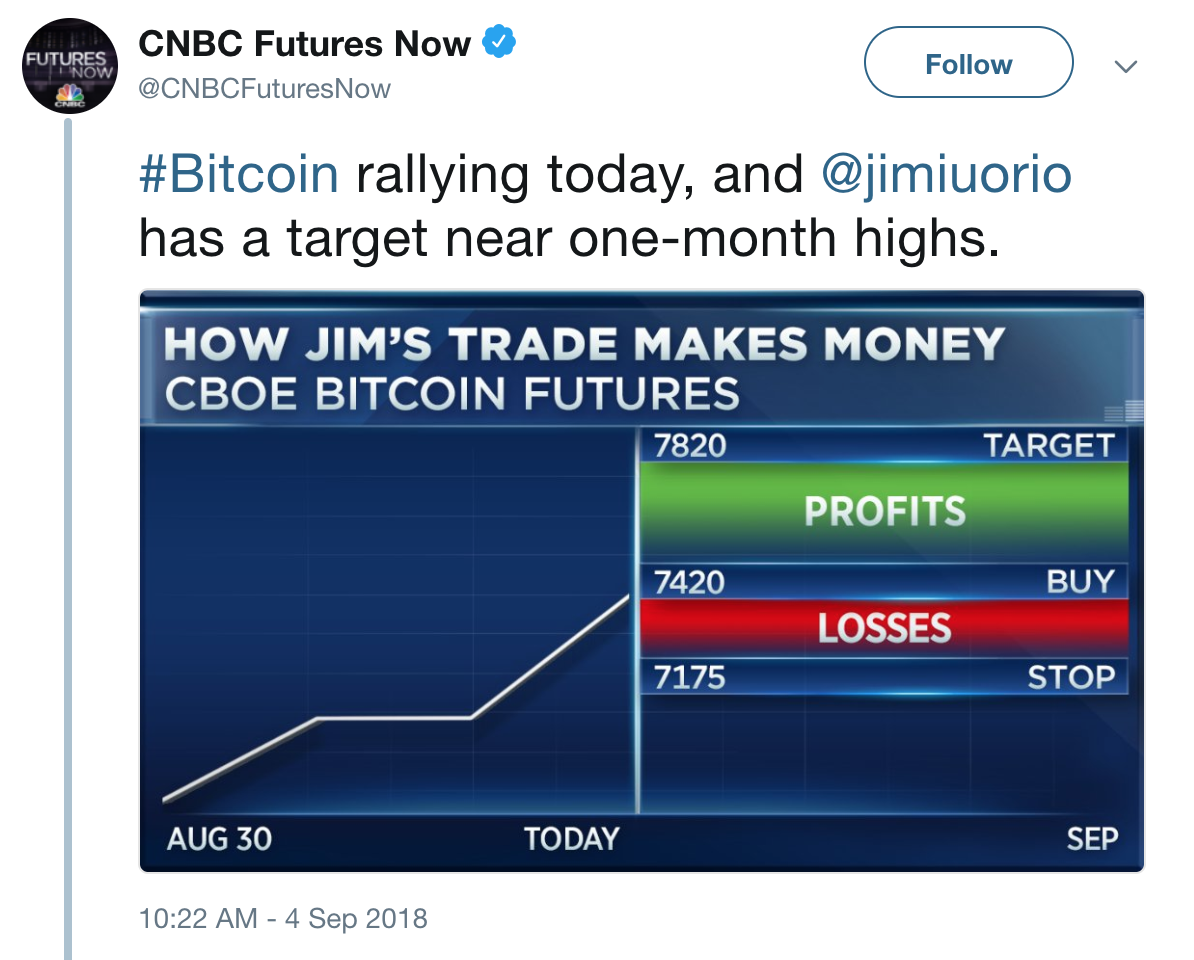Click the SEP label on chart axis
The width and height of the screenshot is (1194, 960).
1092,839
